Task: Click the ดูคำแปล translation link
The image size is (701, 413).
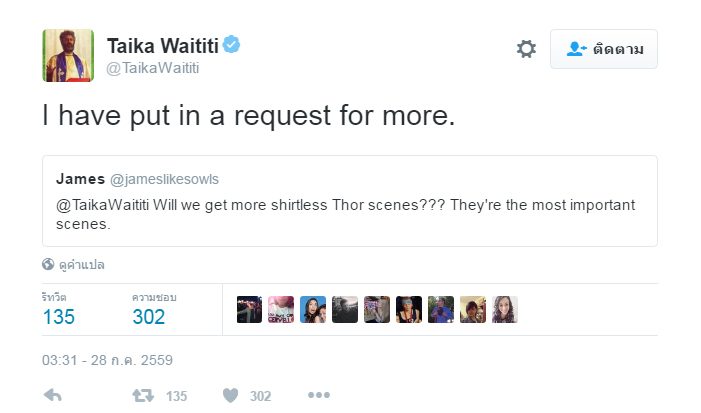Action: pos(82,265)
